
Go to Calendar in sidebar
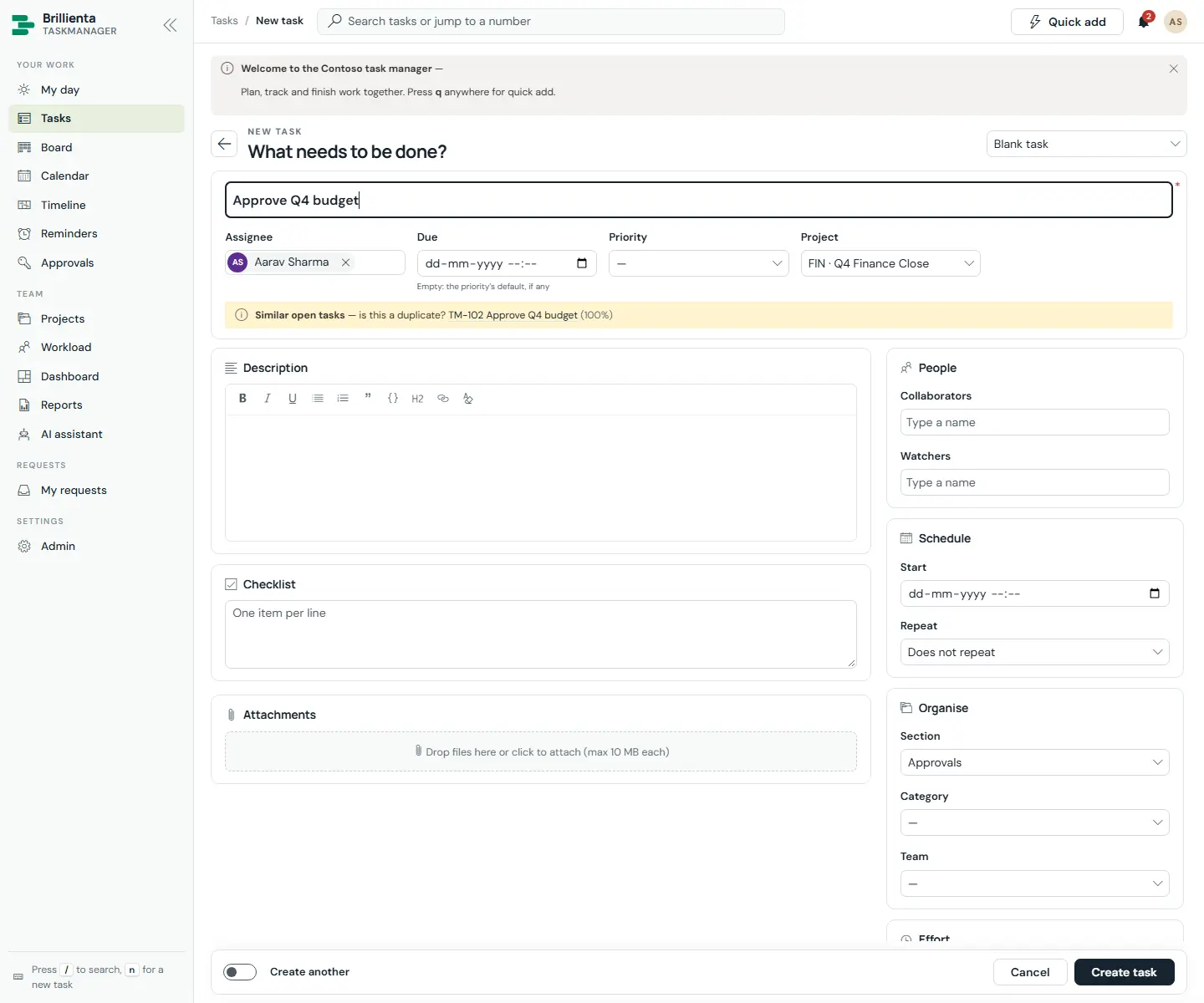(96, 176)
